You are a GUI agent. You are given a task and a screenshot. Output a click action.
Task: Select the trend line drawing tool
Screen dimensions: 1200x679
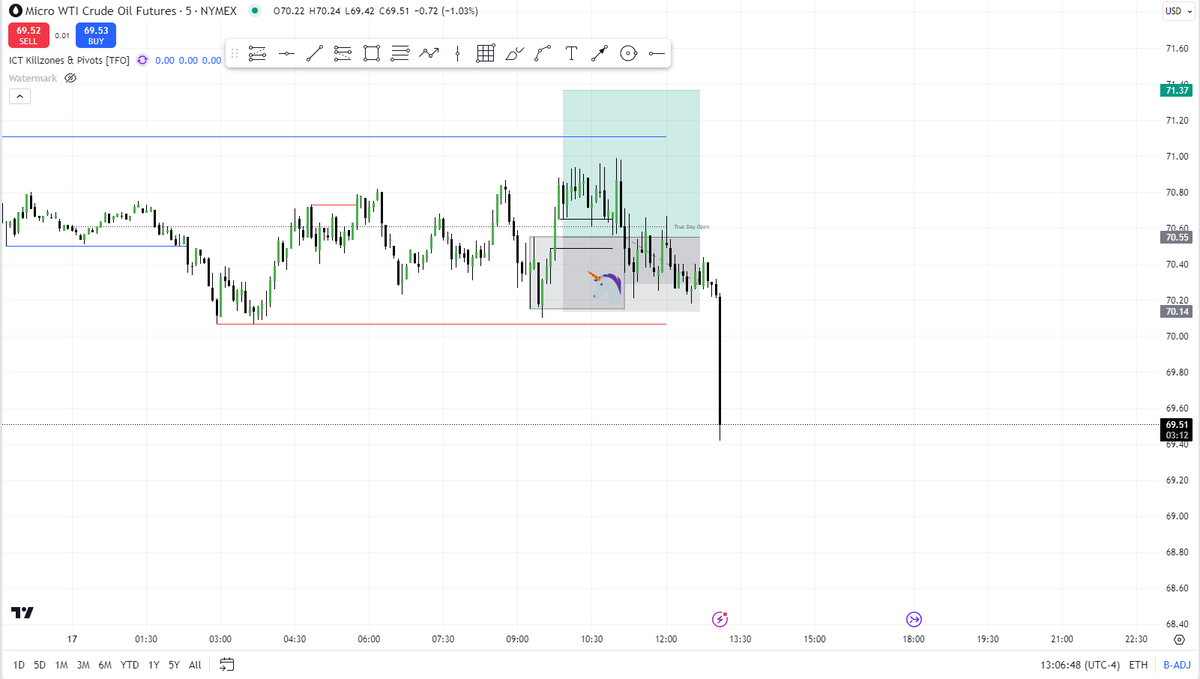coord(314,54)
